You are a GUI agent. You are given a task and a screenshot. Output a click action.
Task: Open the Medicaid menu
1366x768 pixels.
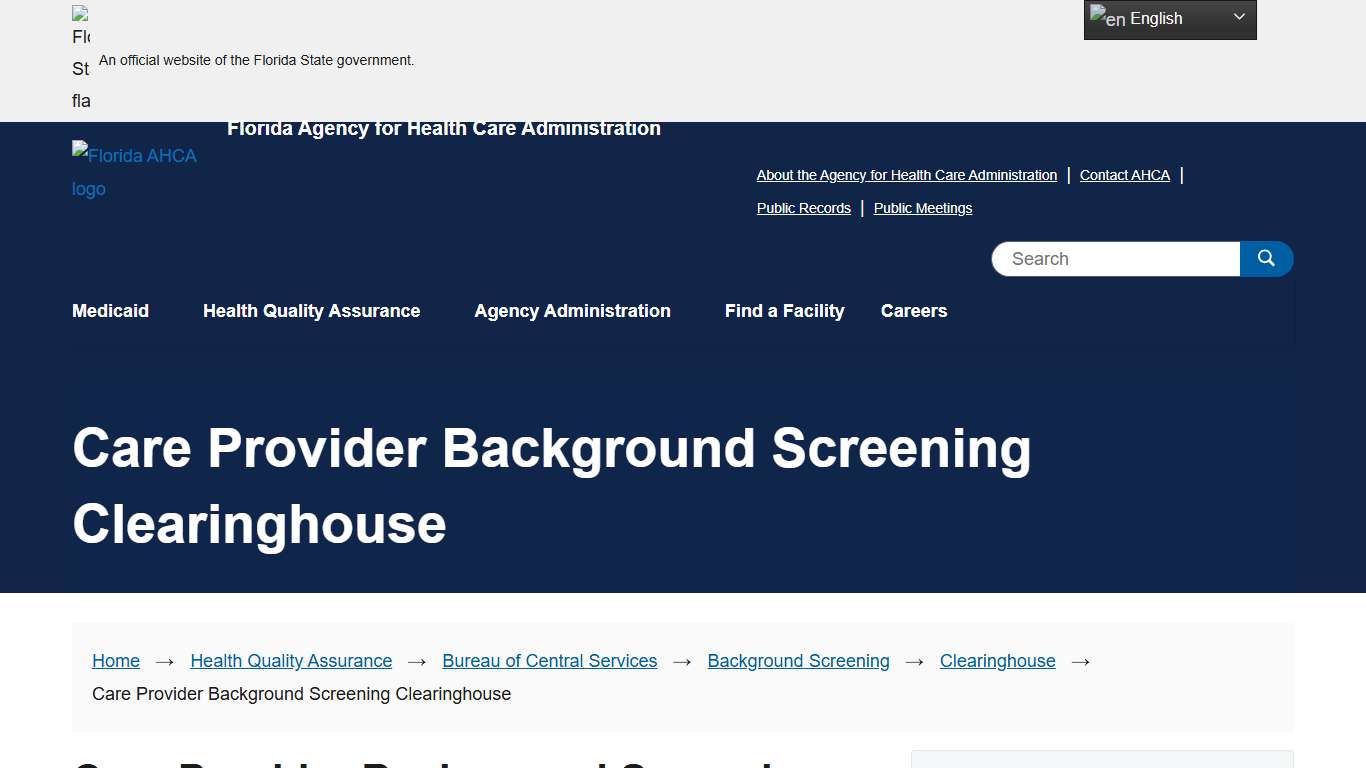point(110,311)
